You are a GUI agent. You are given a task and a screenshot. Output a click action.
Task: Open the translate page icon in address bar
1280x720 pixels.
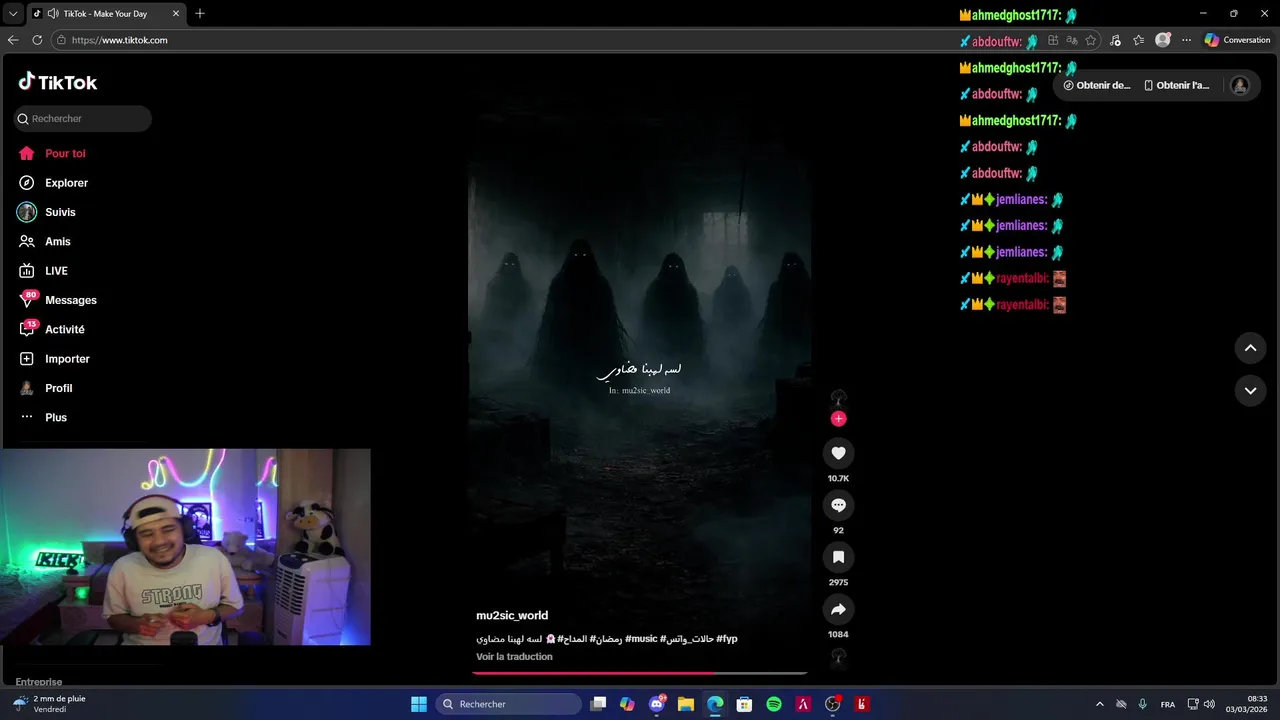coord(1072,40)
